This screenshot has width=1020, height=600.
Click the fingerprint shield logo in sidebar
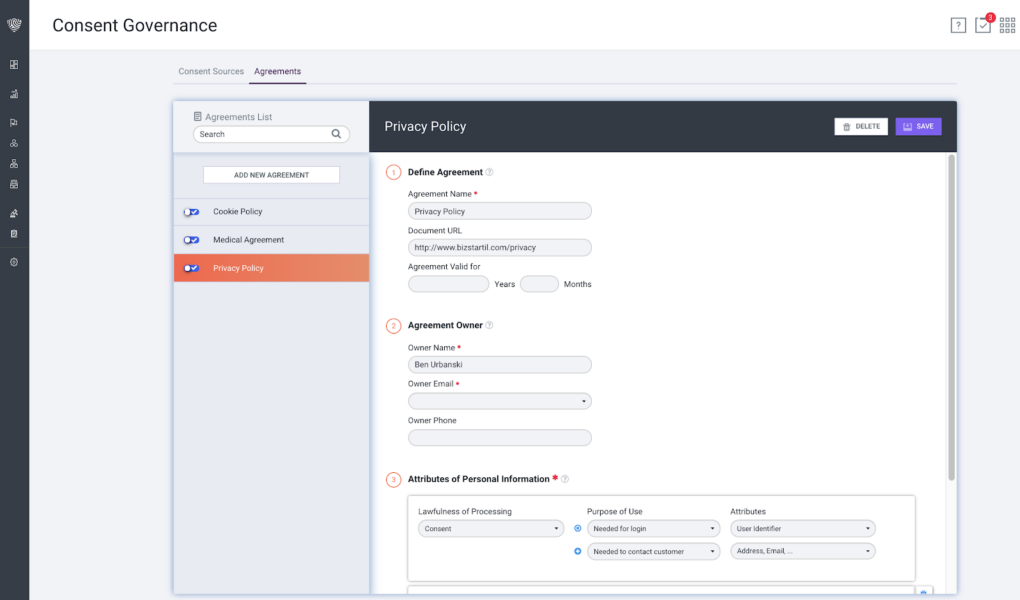[14, 25]
